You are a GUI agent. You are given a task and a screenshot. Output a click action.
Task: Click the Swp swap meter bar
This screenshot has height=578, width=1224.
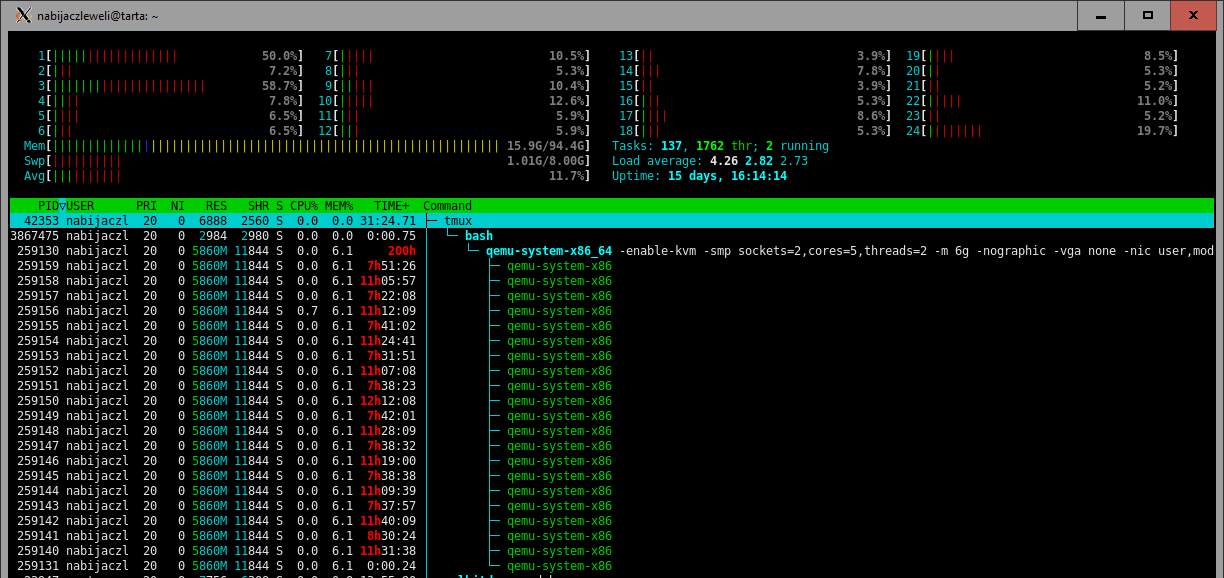pos(272,161)
